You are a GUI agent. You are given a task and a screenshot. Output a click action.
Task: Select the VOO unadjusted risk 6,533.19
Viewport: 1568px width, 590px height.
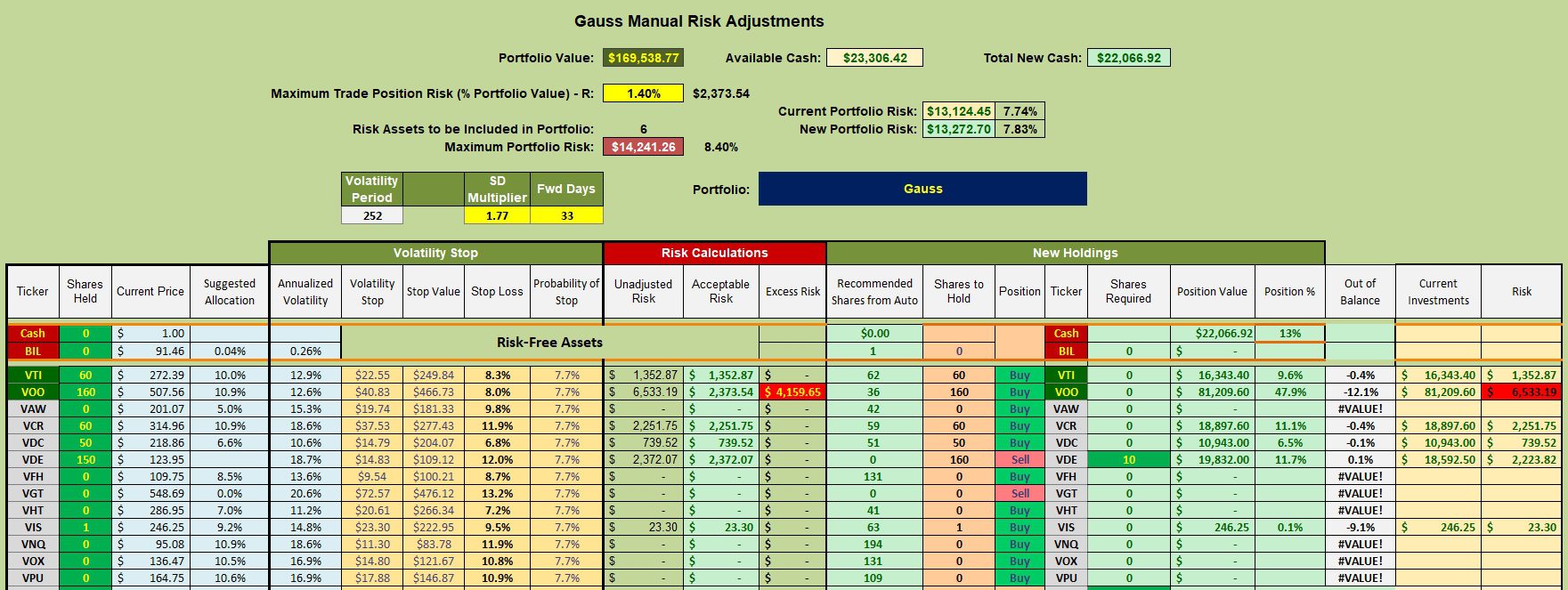pos(644,392)
